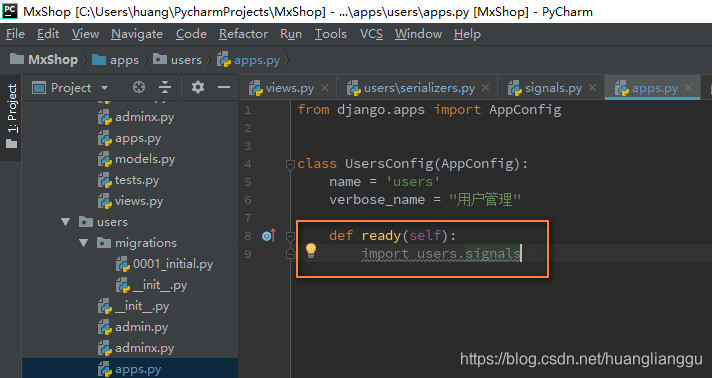712x378 pixels.
Task: Select adminx.py under users folder
Action: point(136,348)
